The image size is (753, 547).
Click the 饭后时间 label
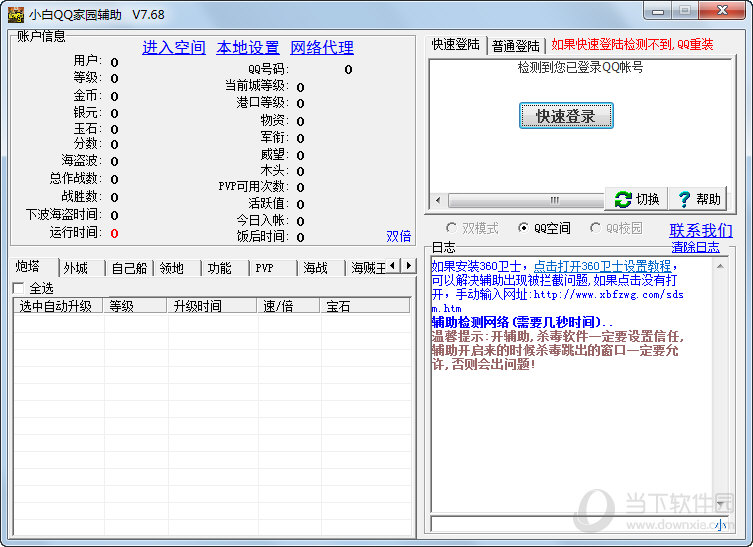tap(263, 236)
